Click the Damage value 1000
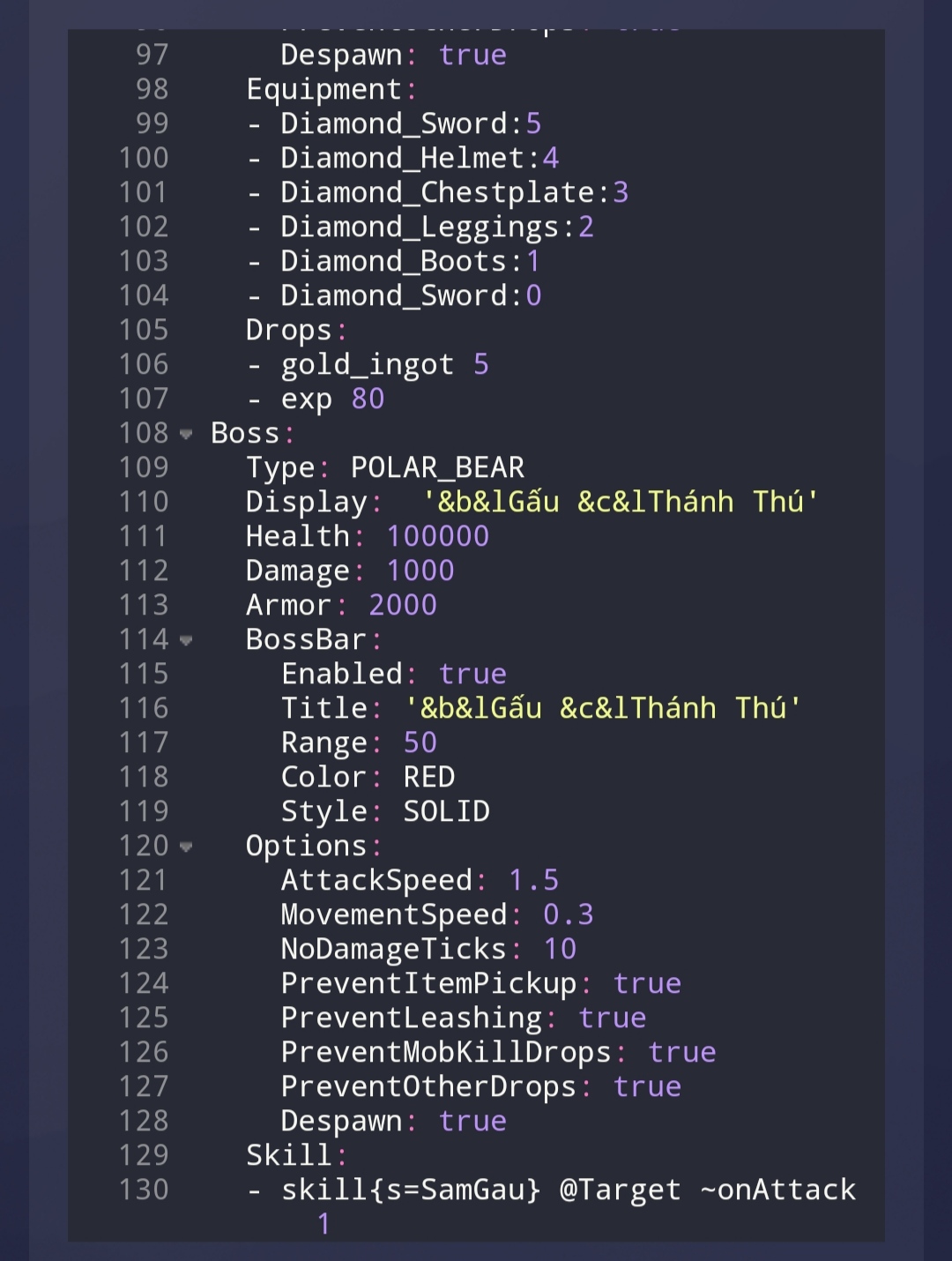This screenshot has height=1261, width=952. pyautogui.click(x=420, y=571)
